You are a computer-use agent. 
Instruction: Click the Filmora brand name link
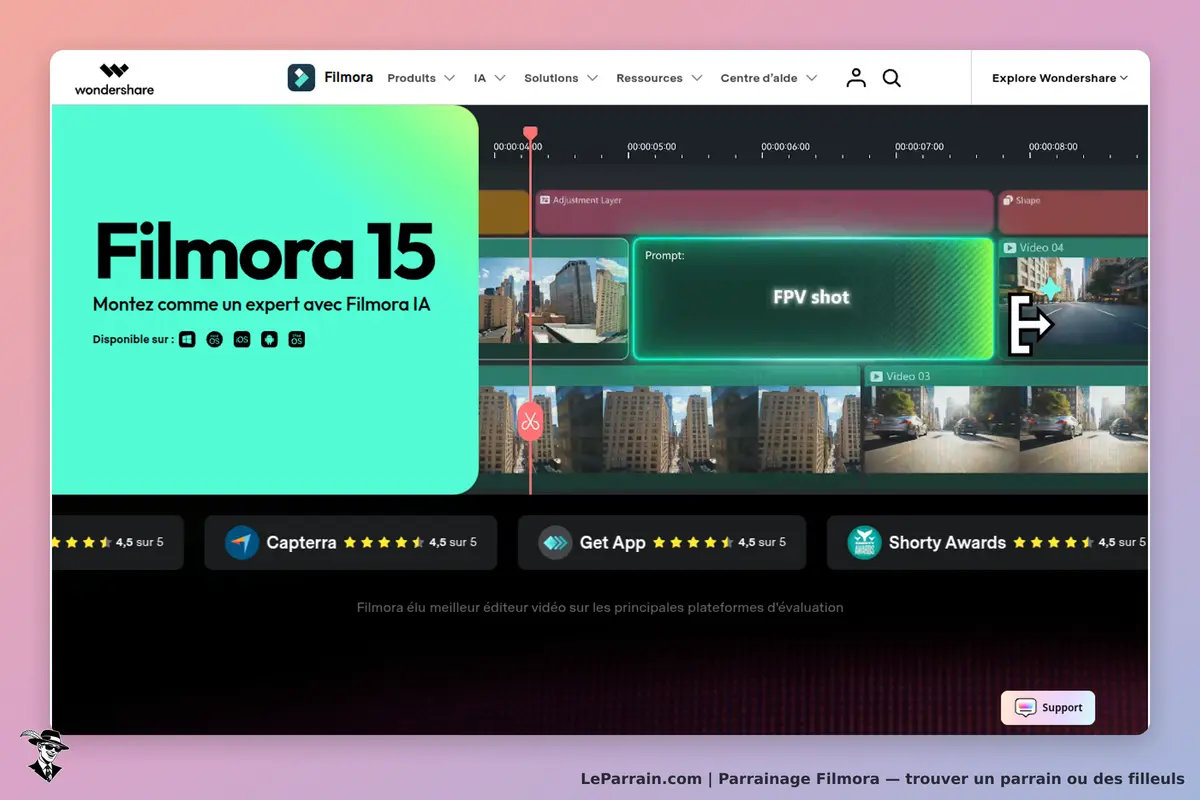pos(349,78)
